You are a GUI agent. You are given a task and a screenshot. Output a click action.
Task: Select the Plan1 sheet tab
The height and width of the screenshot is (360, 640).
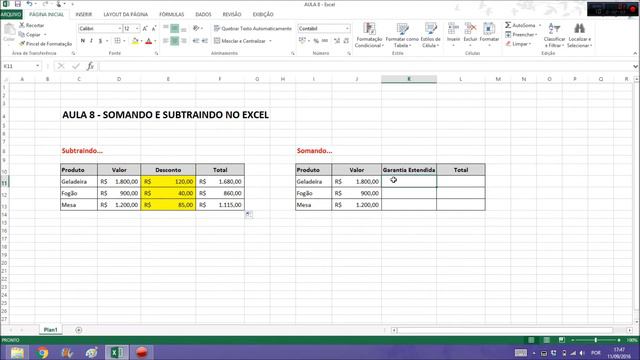[x=50, y=330]
